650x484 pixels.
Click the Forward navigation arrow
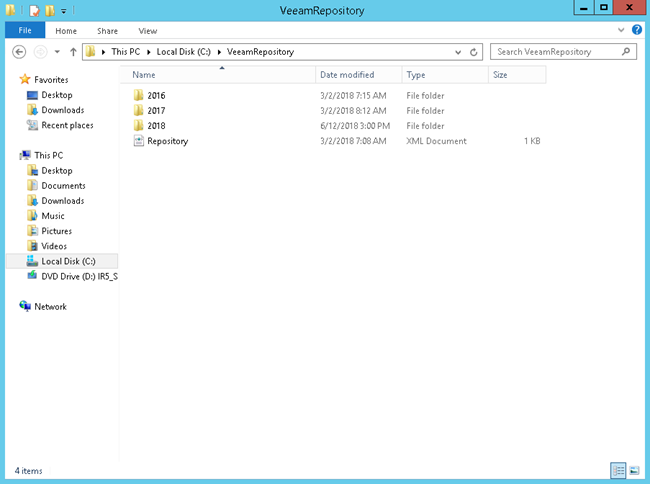40,52
